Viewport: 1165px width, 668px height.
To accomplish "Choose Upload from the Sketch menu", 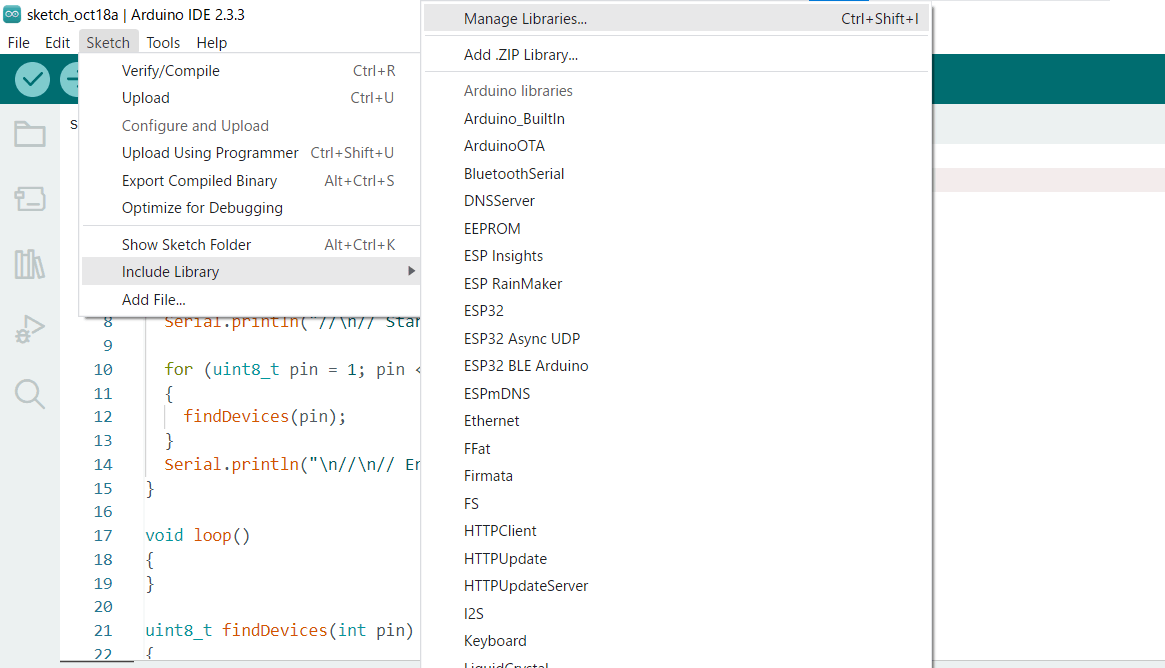I will coord(251,97).
